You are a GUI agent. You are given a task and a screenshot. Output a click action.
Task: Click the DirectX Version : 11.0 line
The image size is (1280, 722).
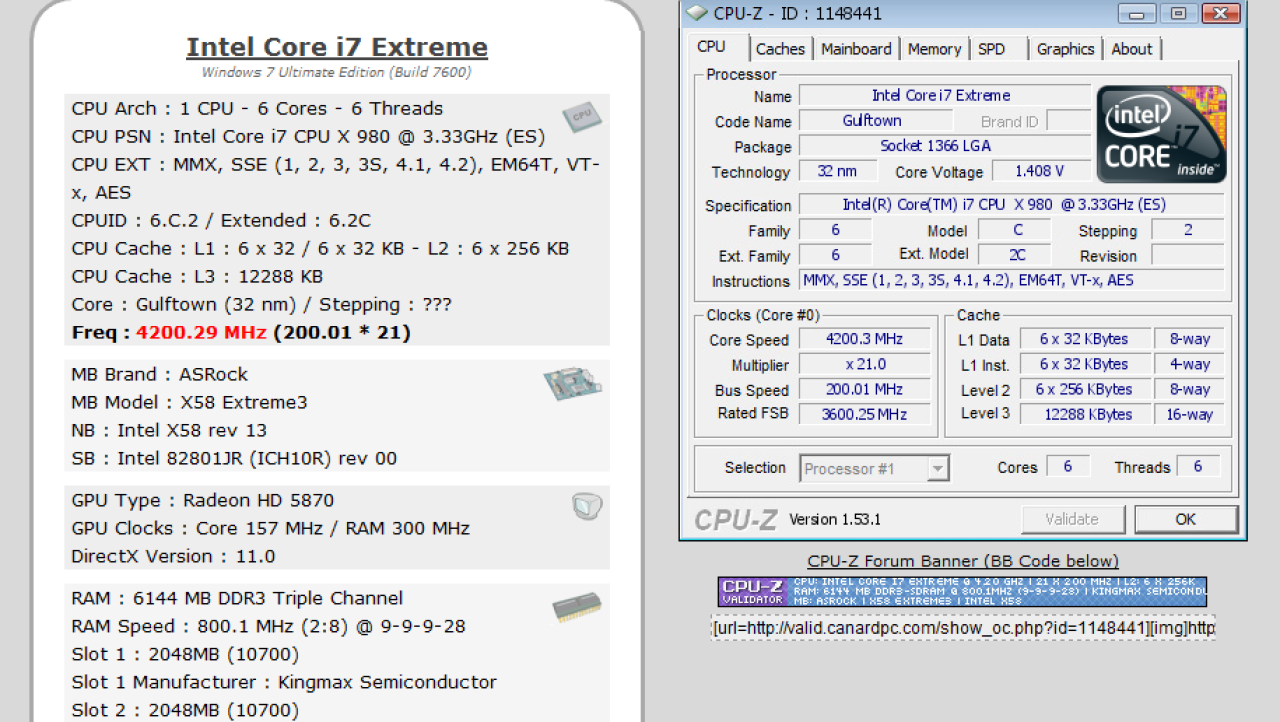click(x=174, y=557)
